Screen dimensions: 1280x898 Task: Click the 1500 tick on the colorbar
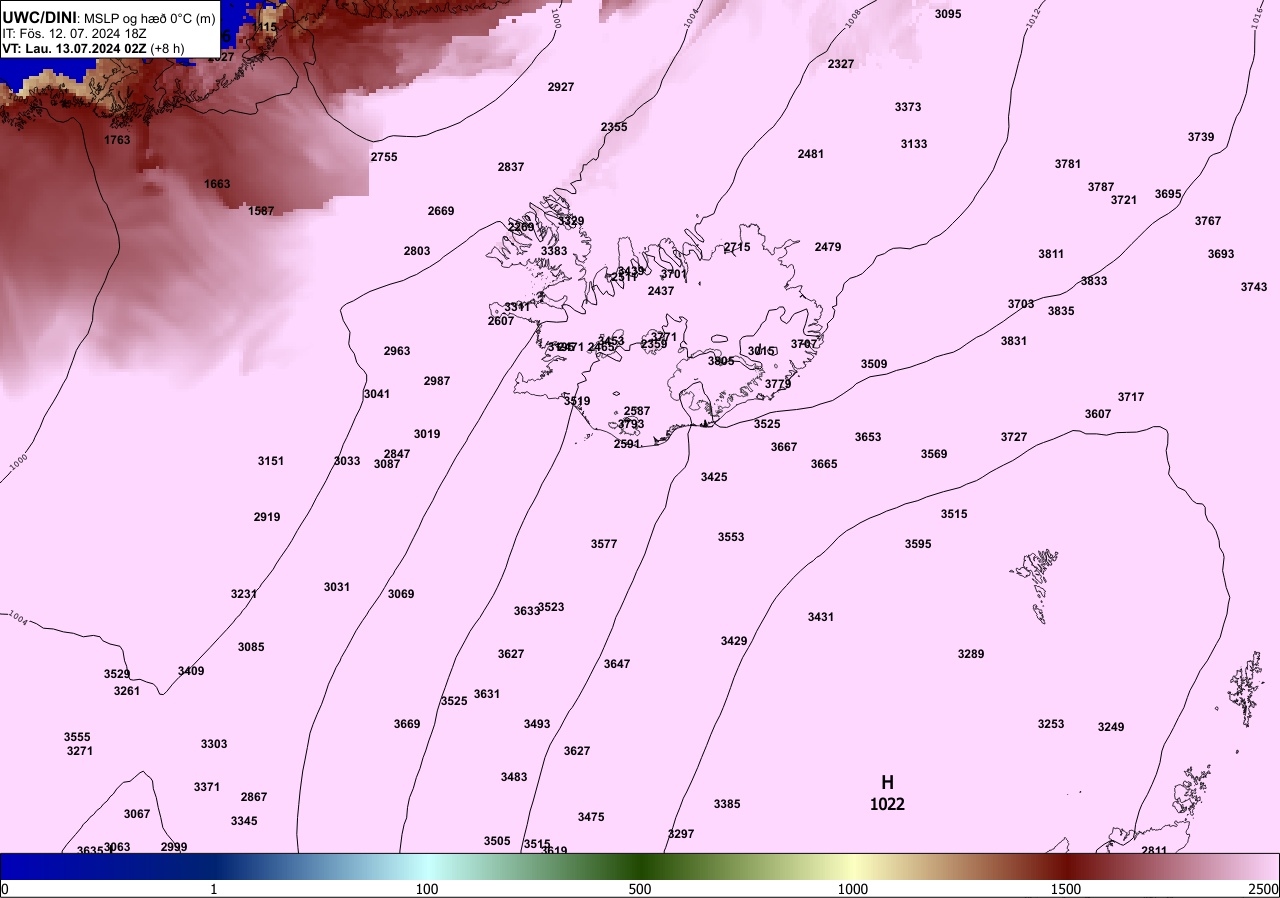pyautogui.click(x=1065, y=889)
